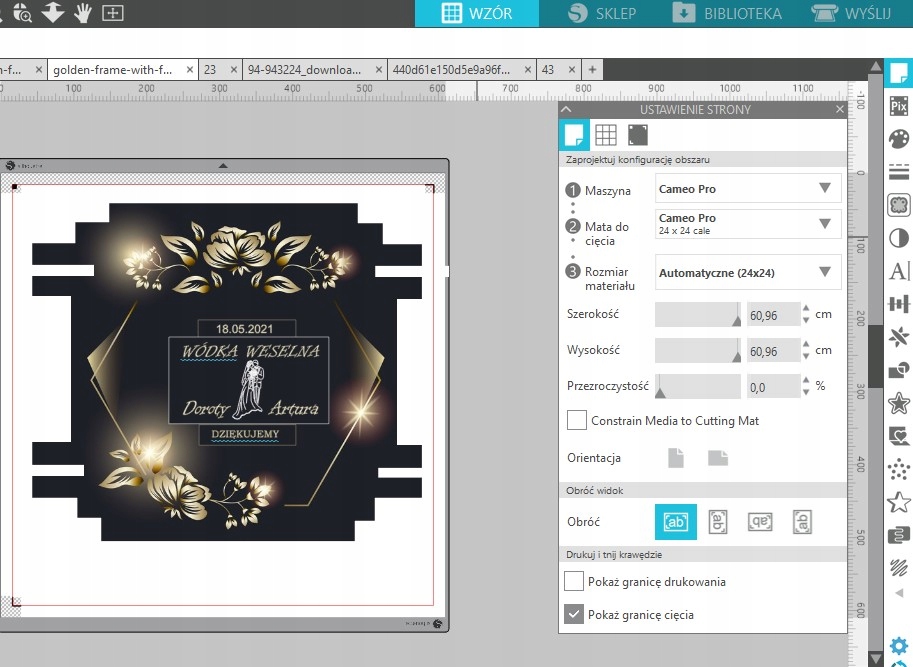Select portrait orientation icon
Screen dimensions: 913x667
coord(676,458)
